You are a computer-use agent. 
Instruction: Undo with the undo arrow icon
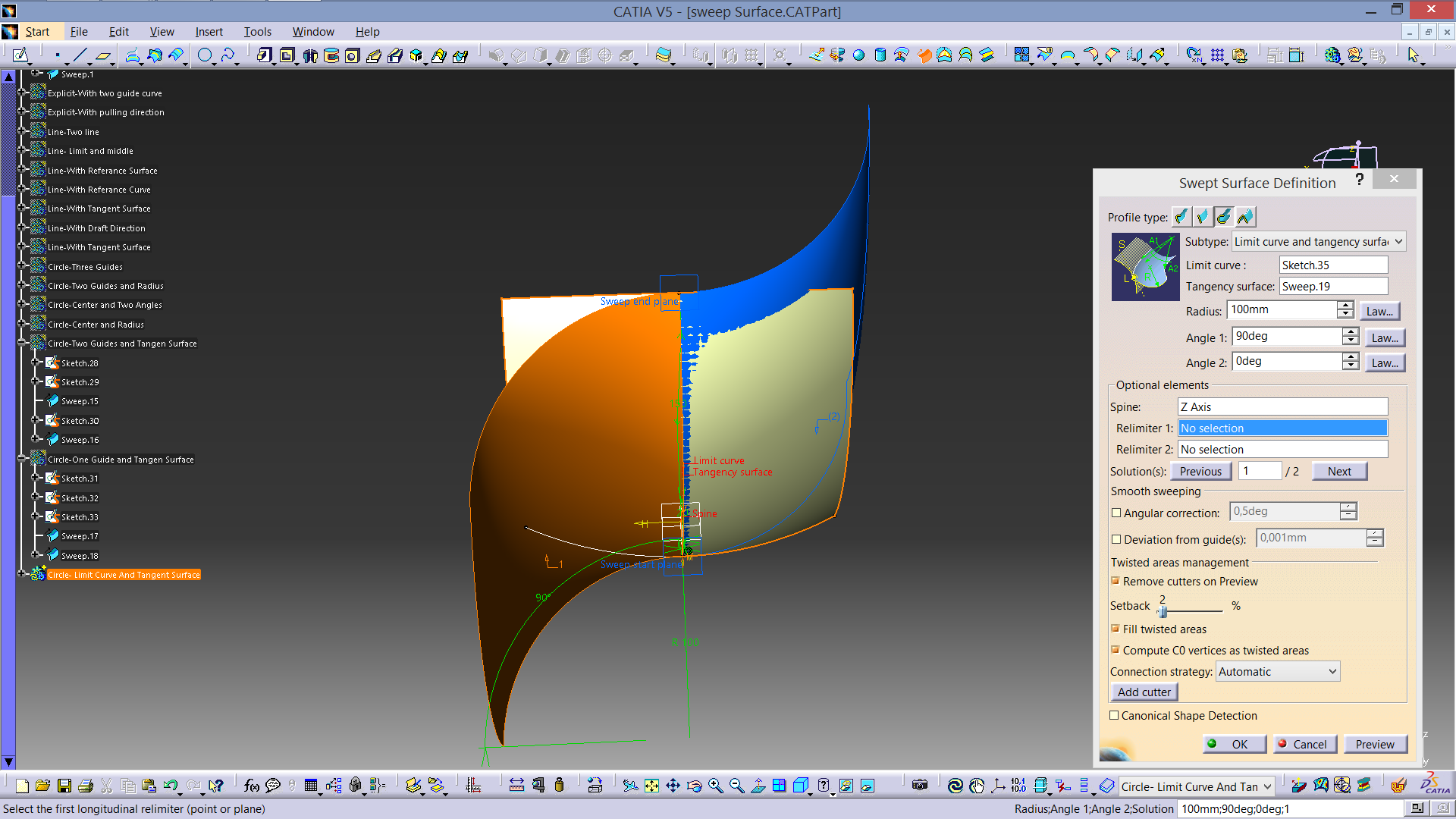pos(171,786)
